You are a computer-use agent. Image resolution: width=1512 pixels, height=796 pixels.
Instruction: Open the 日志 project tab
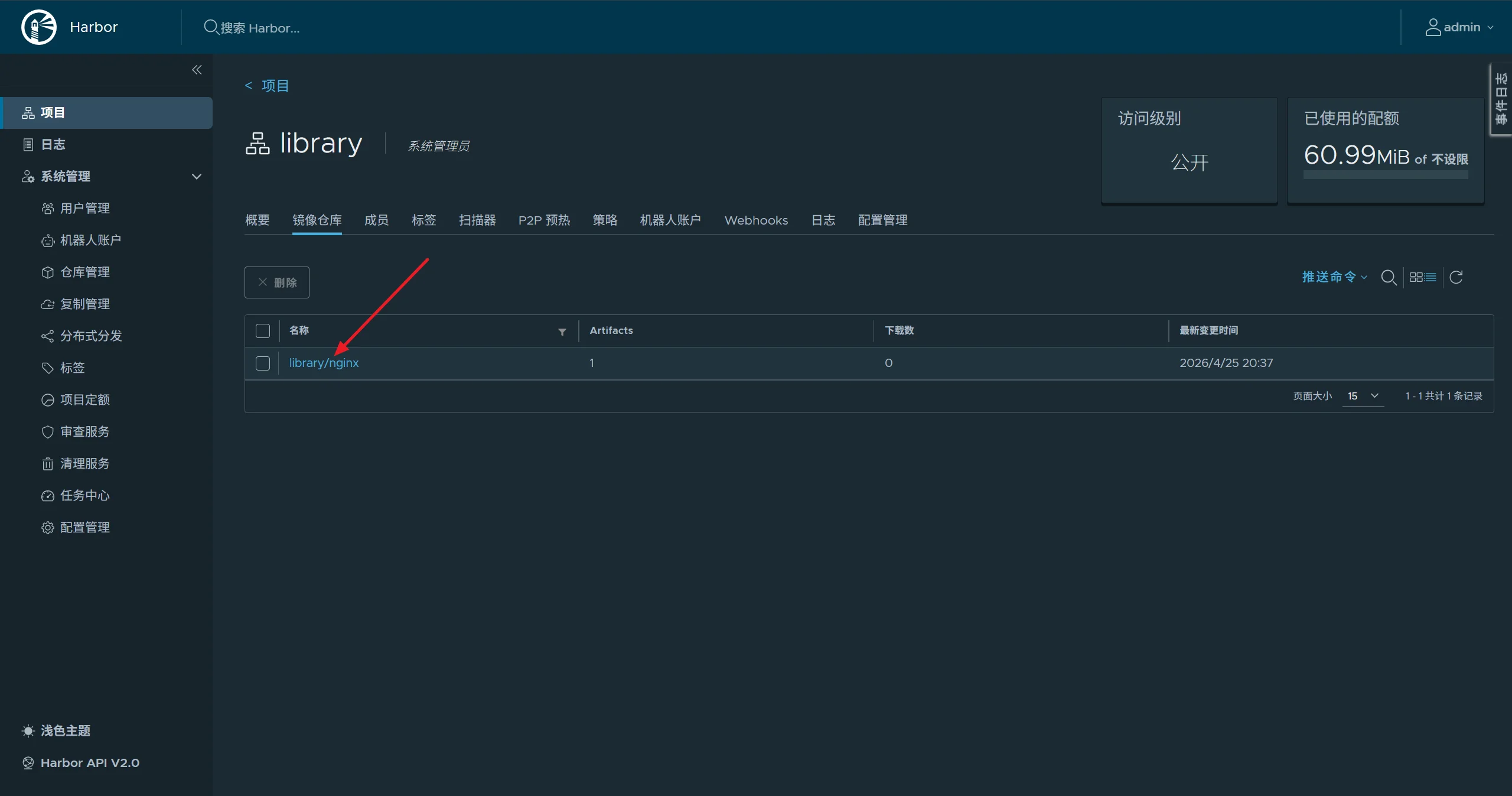point(823,220)
